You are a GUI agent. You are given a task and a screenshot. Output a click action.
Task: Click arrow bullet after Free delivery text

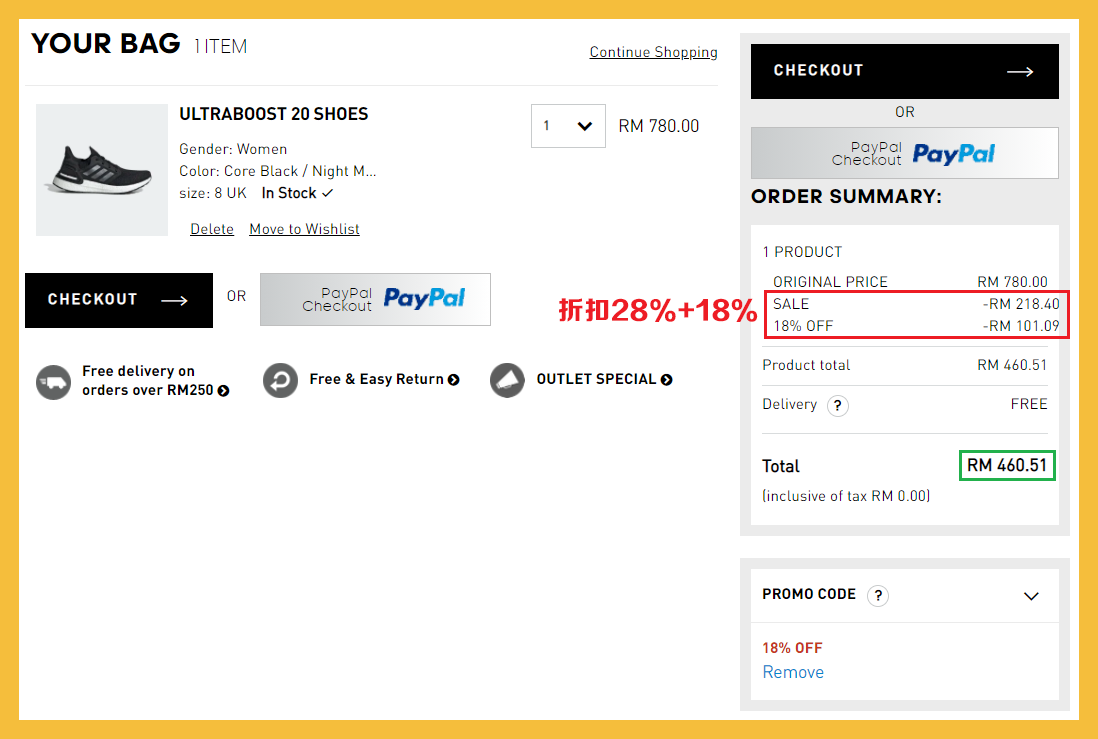pos(224,391)
